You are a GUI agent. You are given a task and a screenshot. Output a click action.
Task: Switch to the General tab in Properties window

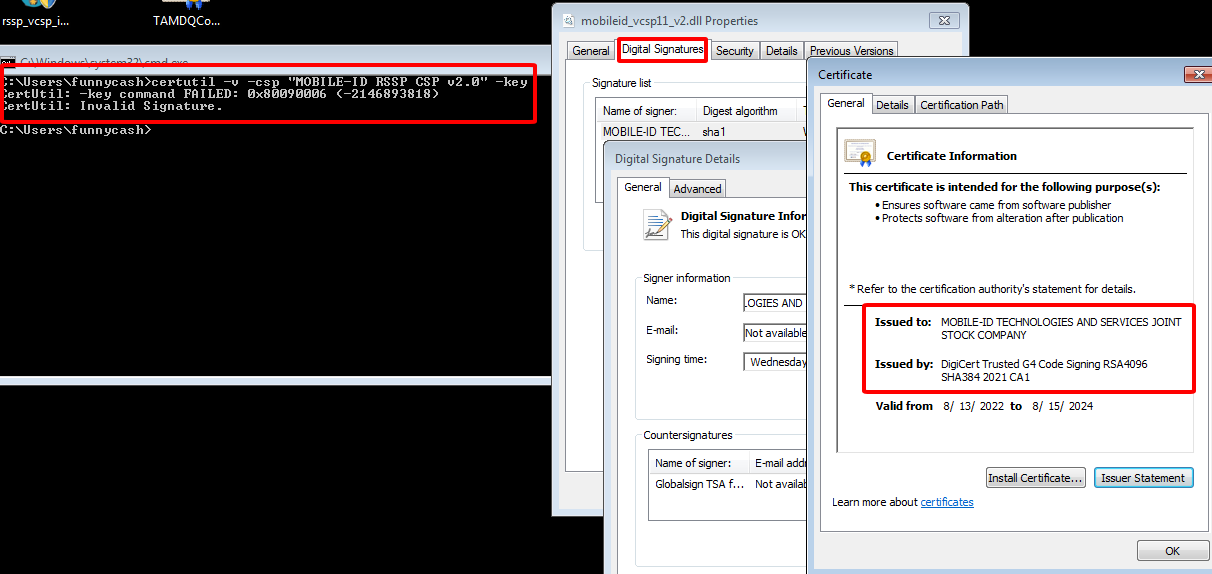(591, 51)
